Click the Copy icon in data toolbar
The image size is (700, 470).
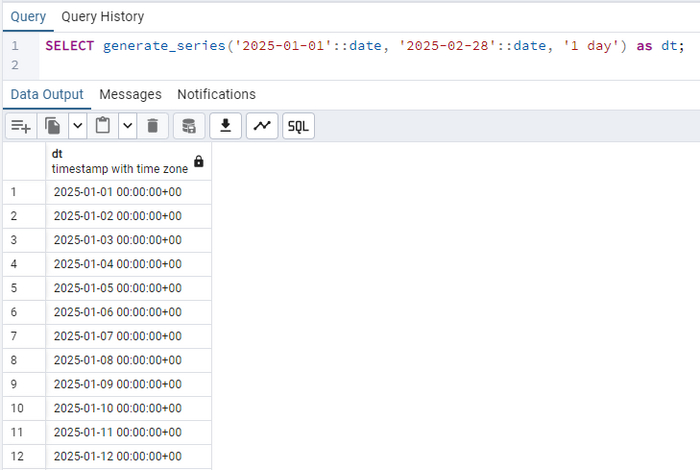[x=52, y=126]
